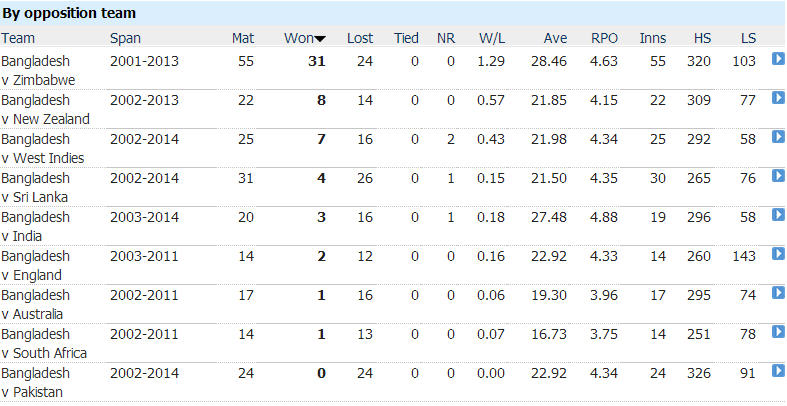Select the Bangladesh v Zimbabwe team cell
787x406 pixels.
pos(38,70)
